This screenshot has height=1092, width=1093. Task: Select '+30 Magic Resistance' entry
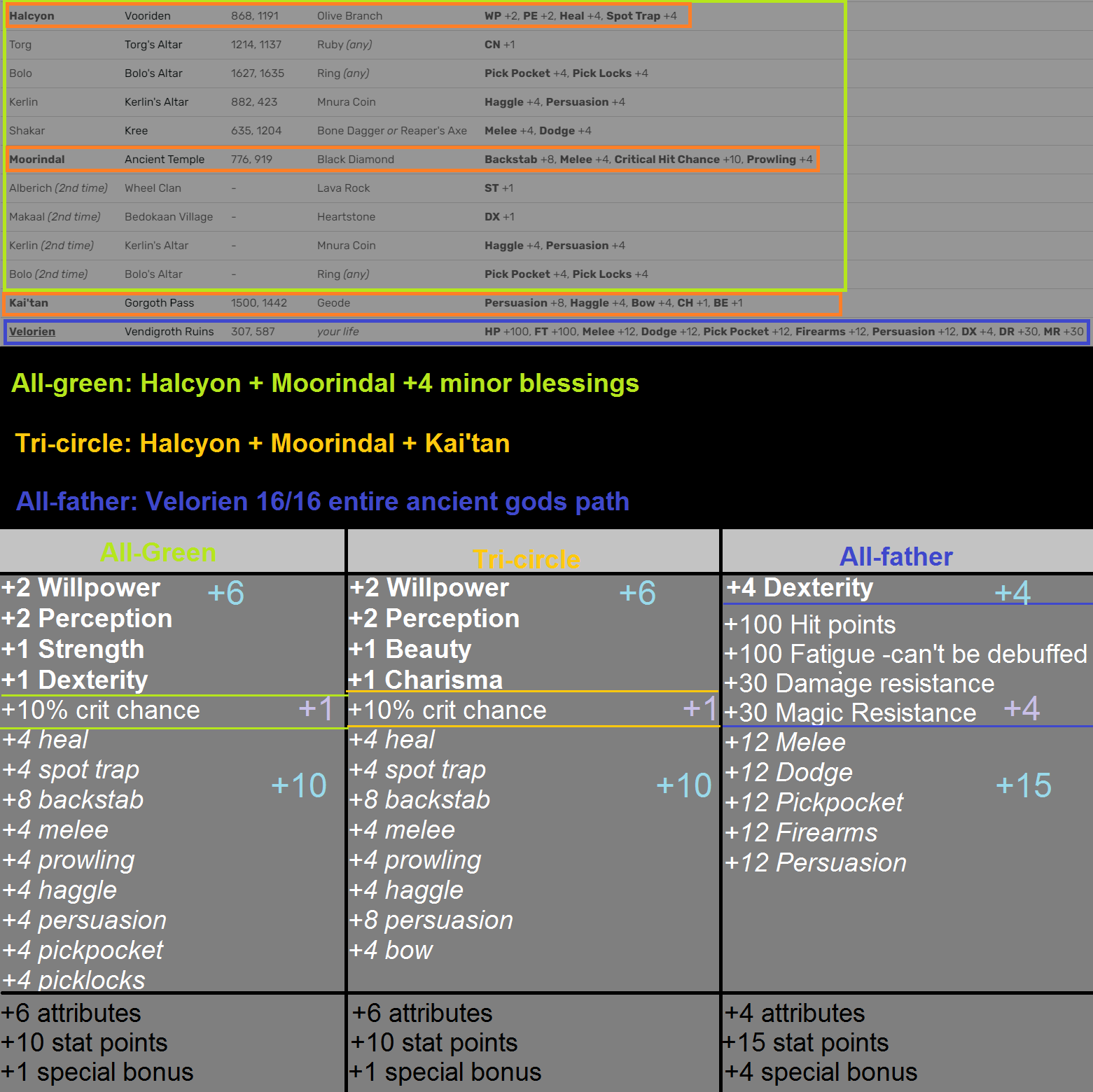pyautogui.click(x=850, y=713)
